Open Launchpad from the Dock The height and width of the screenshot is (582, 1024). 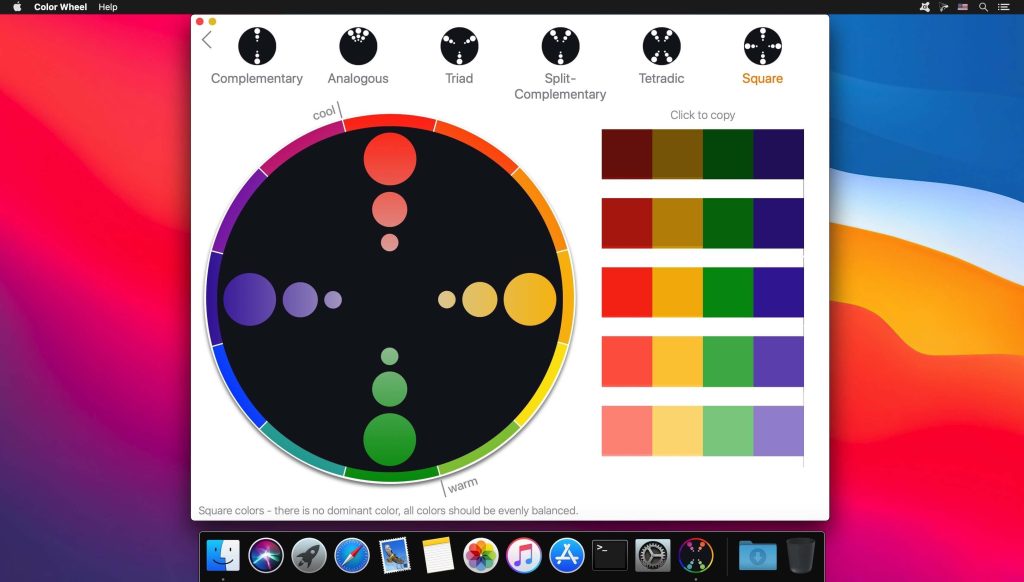309,555
